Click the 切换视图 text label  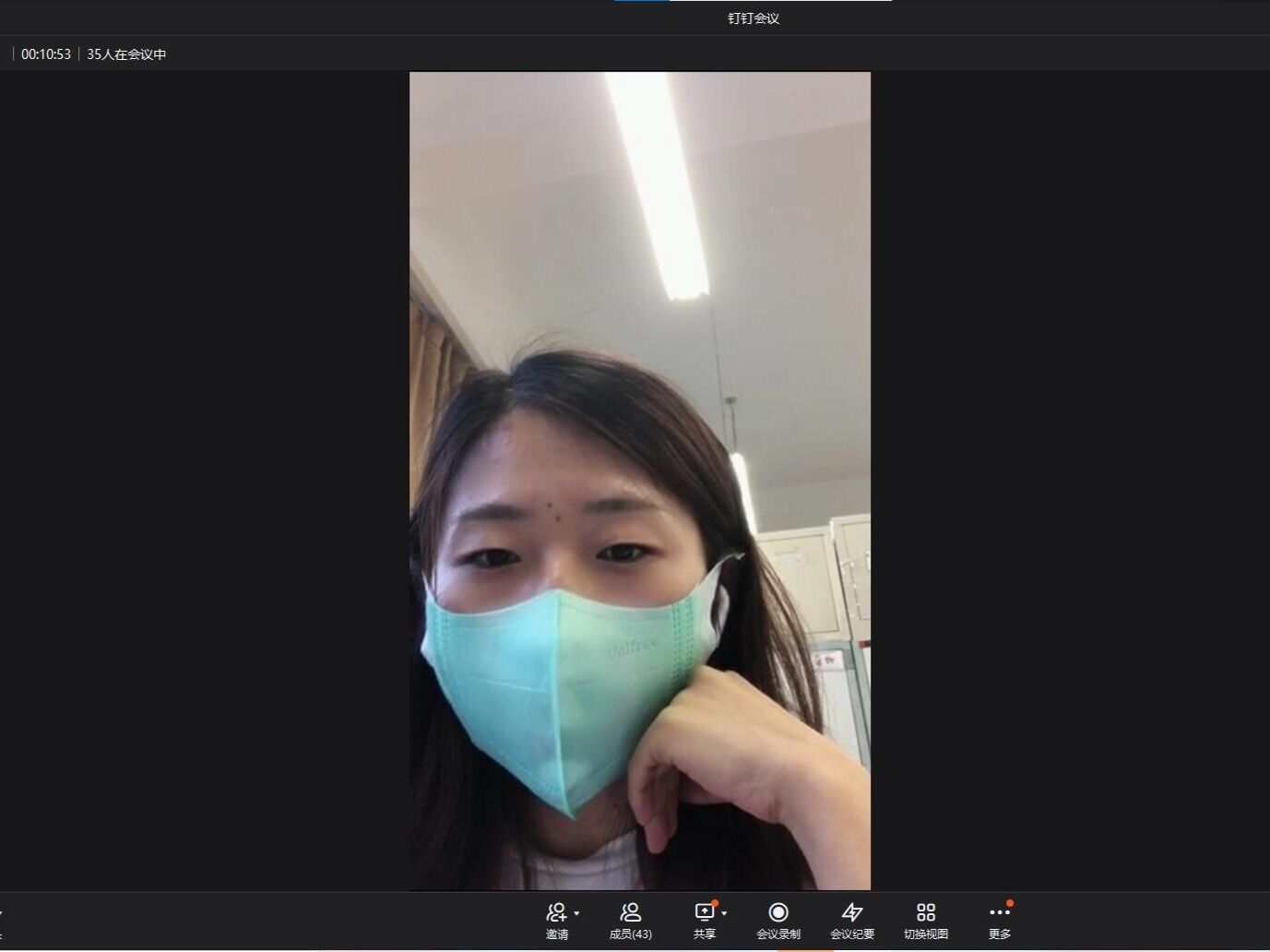(x=926, y=934)
